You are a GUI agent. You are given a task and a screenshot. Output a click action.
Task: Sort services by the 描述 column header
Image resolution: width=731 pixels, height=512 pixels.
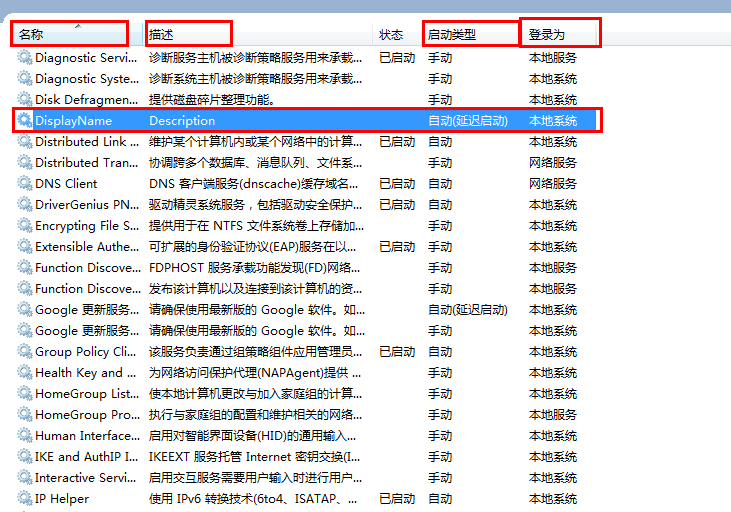click(x=258, y=34)
